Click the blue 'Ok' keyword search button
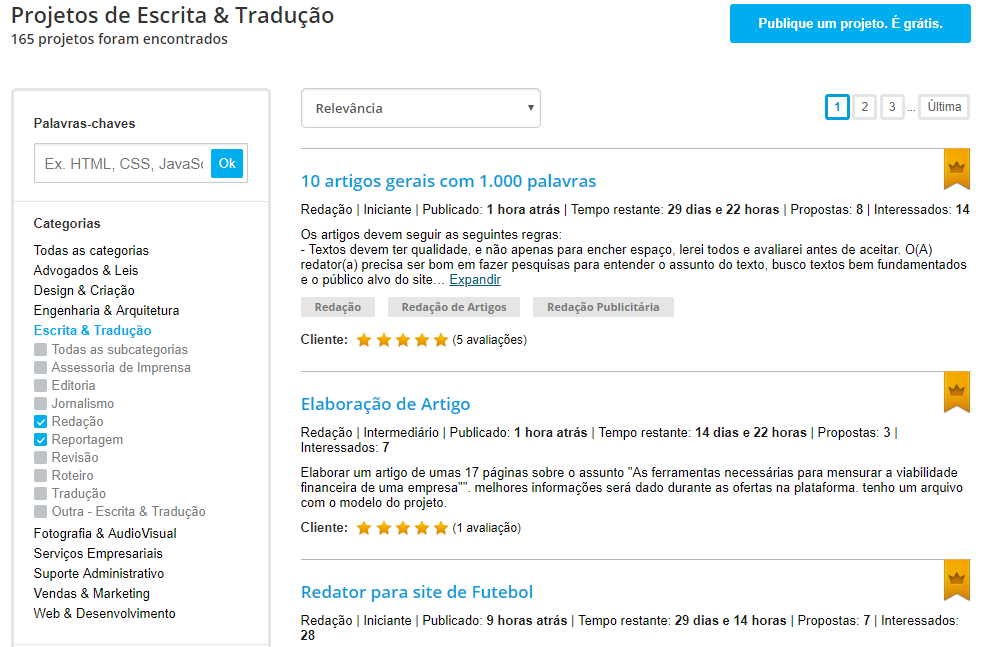This screenshot has height=647, width=987. [227, 164]
